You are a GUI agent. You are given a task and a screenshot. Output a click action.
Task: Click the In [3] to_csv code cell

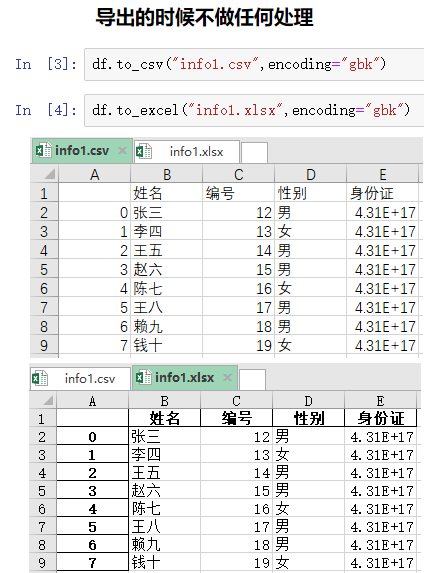point(254,64)
